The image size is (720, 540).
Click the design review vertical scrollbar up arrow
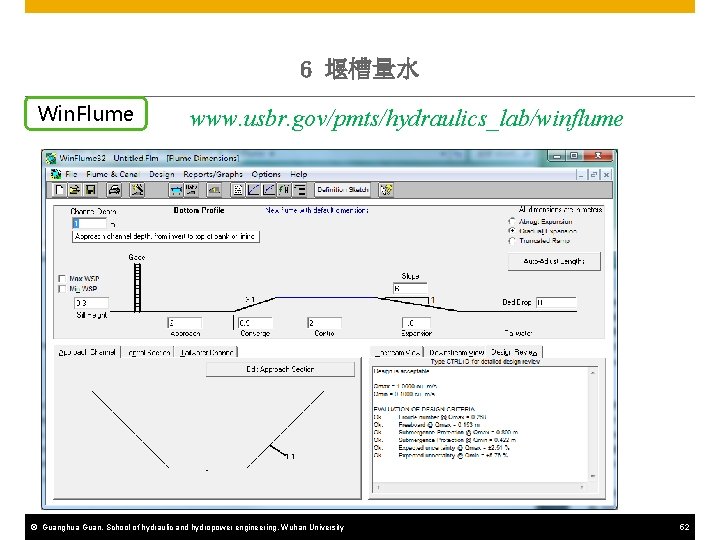coord(593,372)
